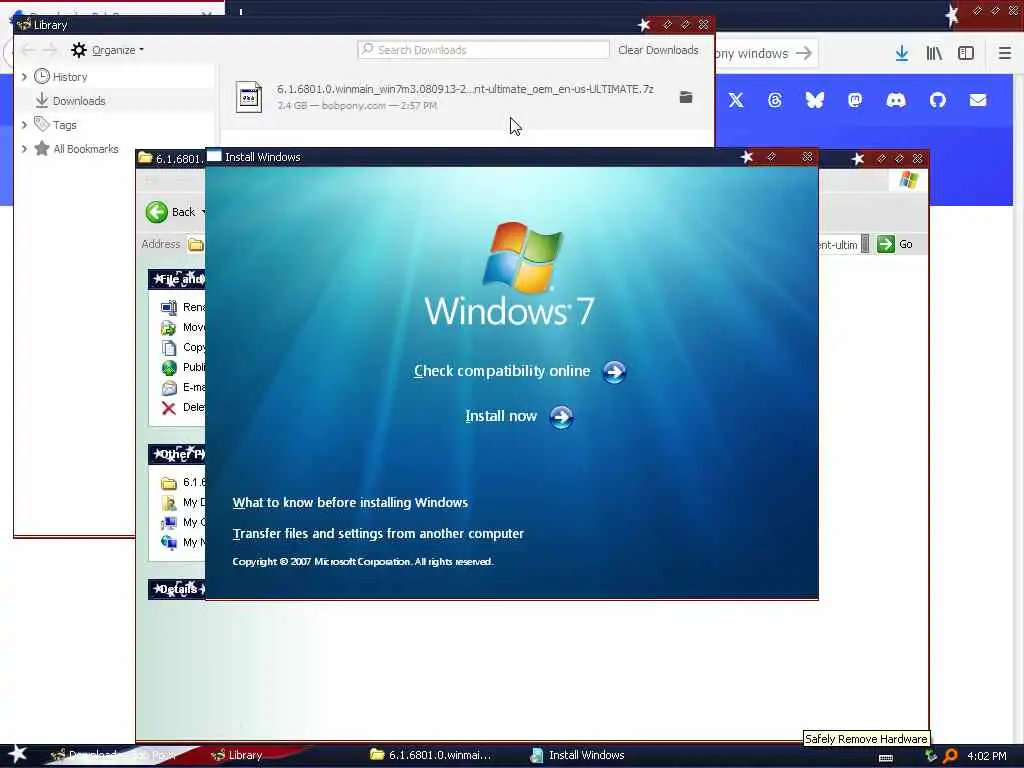This screenshot has width=1024, height=768.
Task: Click the Clear Downloads button
Action: [658, 50]
